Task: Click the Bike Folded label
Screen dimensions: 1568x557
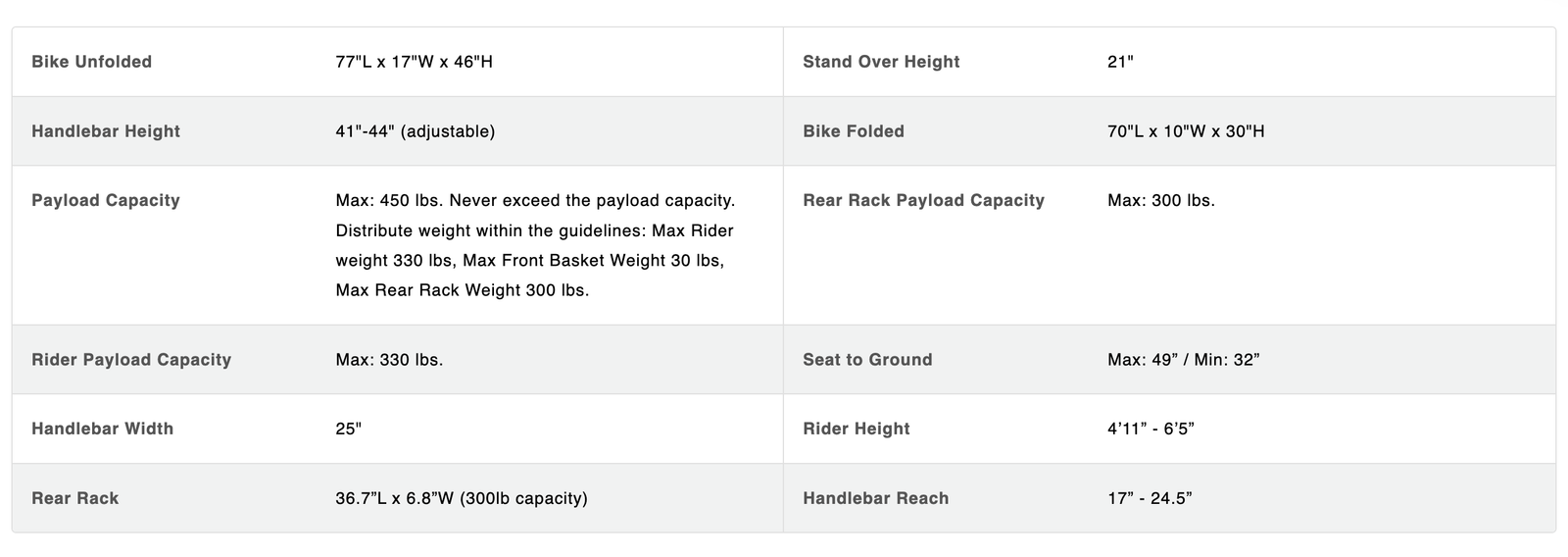Action: 854,131
